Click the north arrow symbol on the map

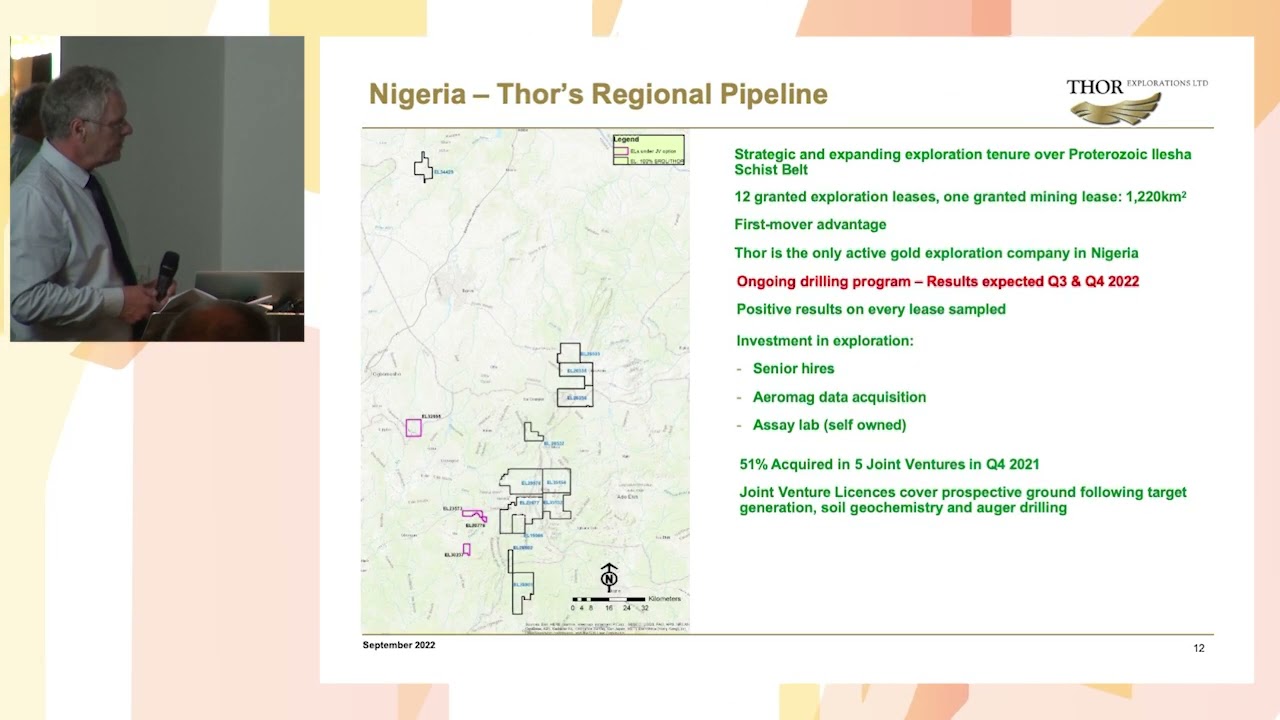click(x=609, y=577)
